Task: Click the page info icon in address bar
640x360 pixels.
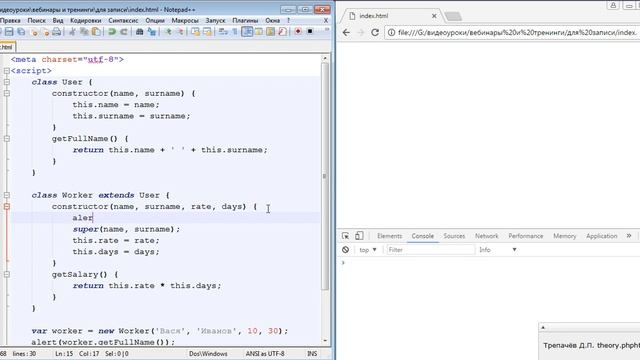Action: click(x=391, y=32)
